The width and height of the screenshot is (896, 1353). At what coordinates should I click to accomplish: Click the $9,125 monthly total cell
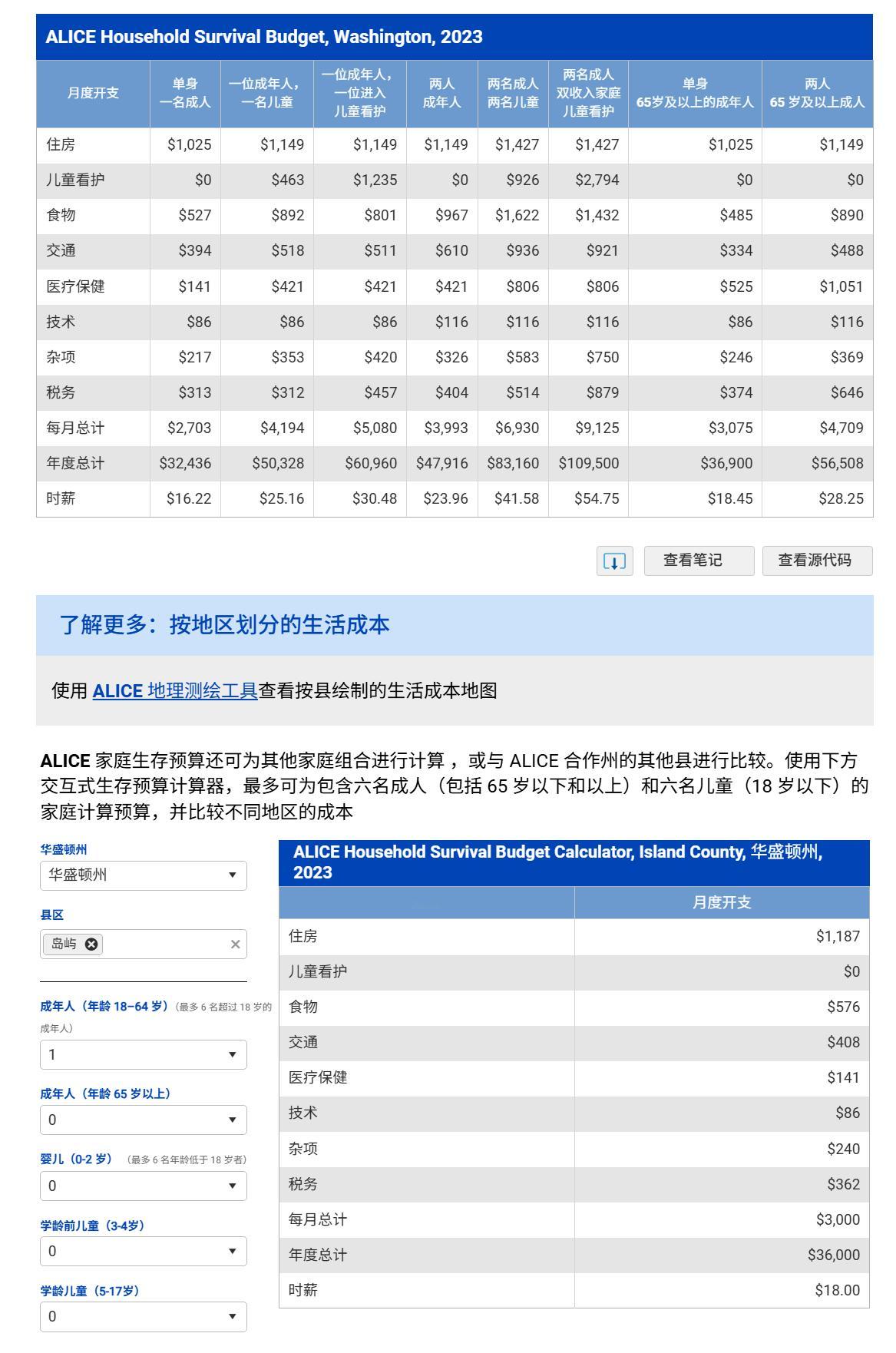point(597,428)
